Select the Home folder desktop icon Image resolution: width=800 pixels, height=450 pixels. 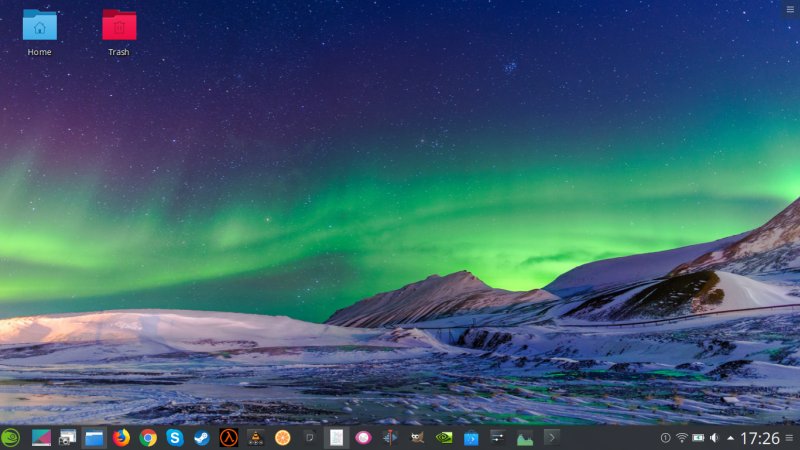(x=39, y=33)
